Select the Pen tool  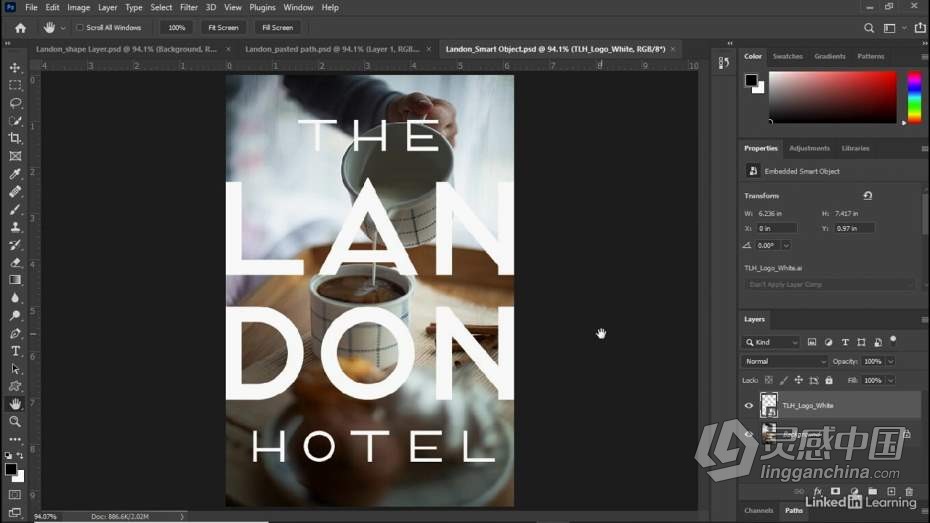point(15,333)
